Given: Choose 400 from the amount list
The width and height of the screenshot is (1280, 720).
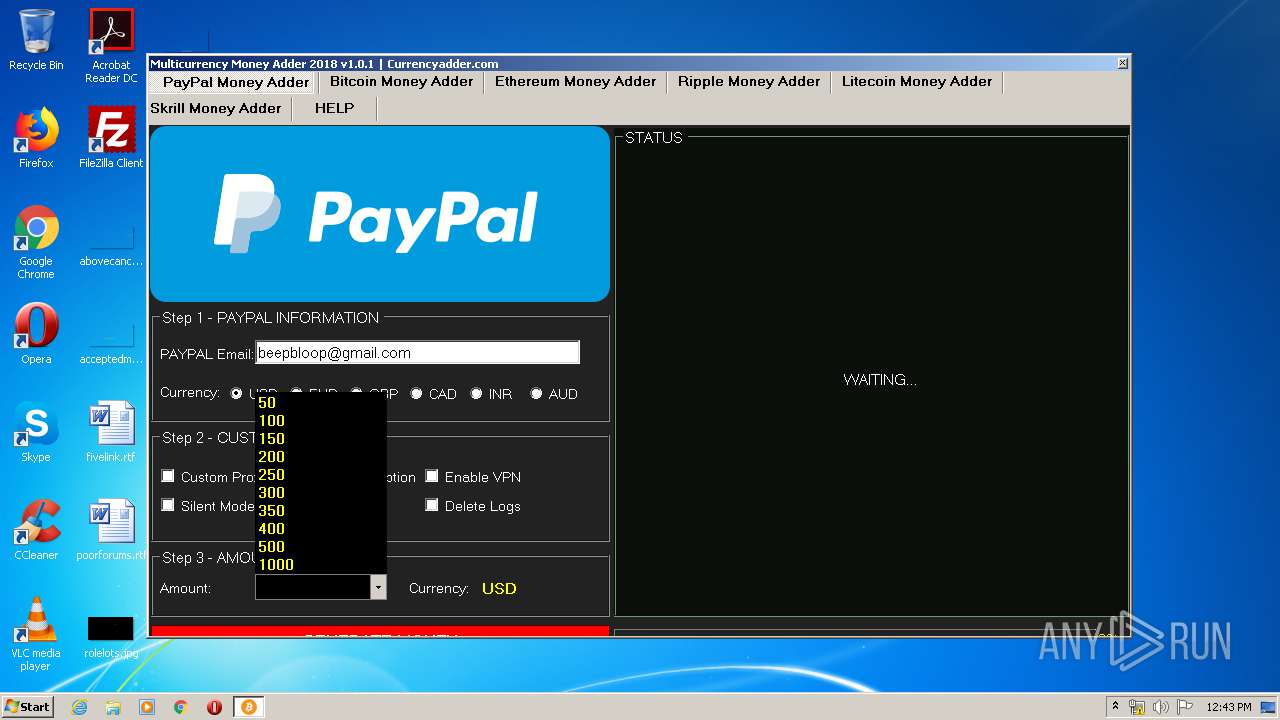Looking at the screenshot, I should tap(320, 529).
